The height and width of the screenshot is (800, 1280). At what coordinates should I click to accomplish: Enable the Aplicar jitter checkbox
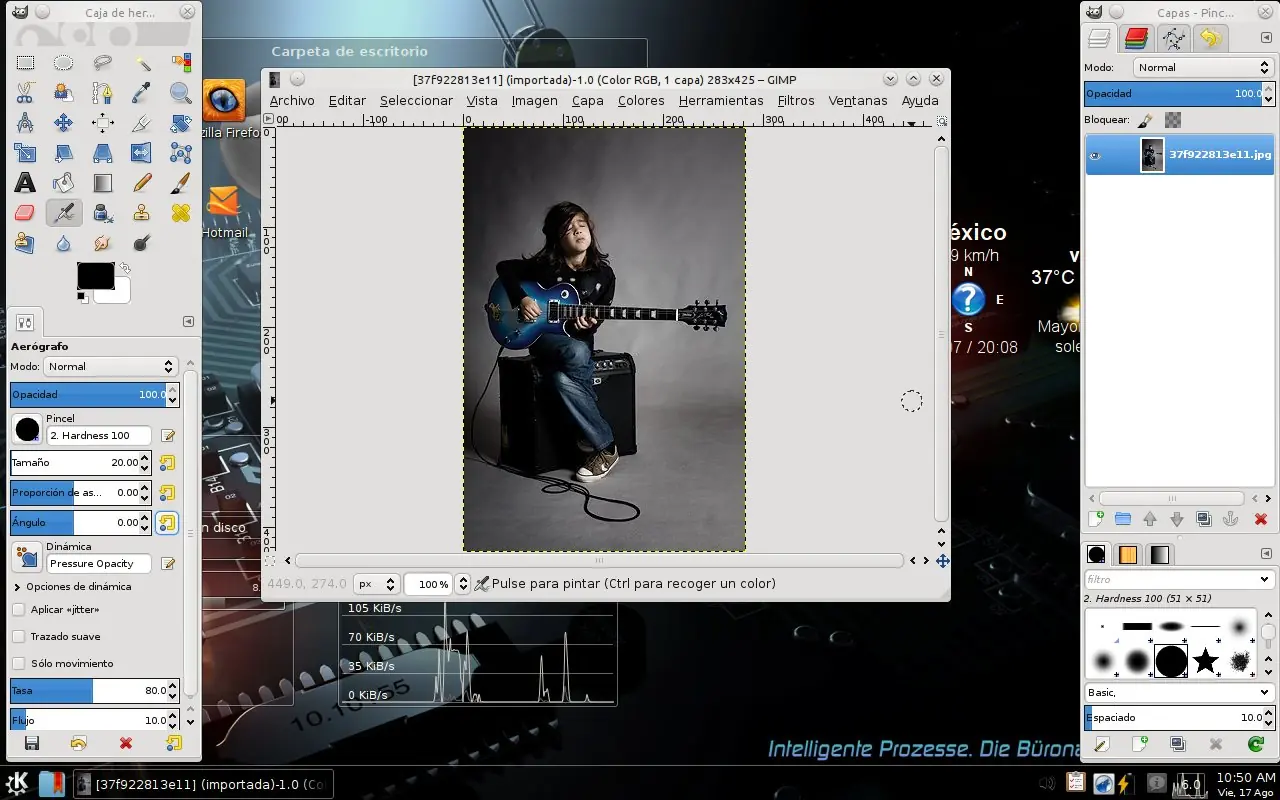click(18, 610)
